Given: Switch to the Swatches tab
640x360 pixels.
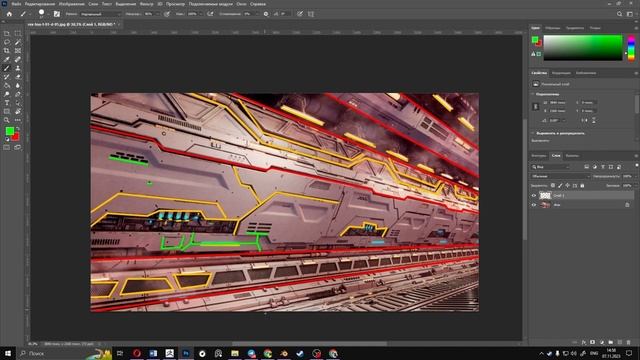Looking at the screenshot, I should click(553, 28).
